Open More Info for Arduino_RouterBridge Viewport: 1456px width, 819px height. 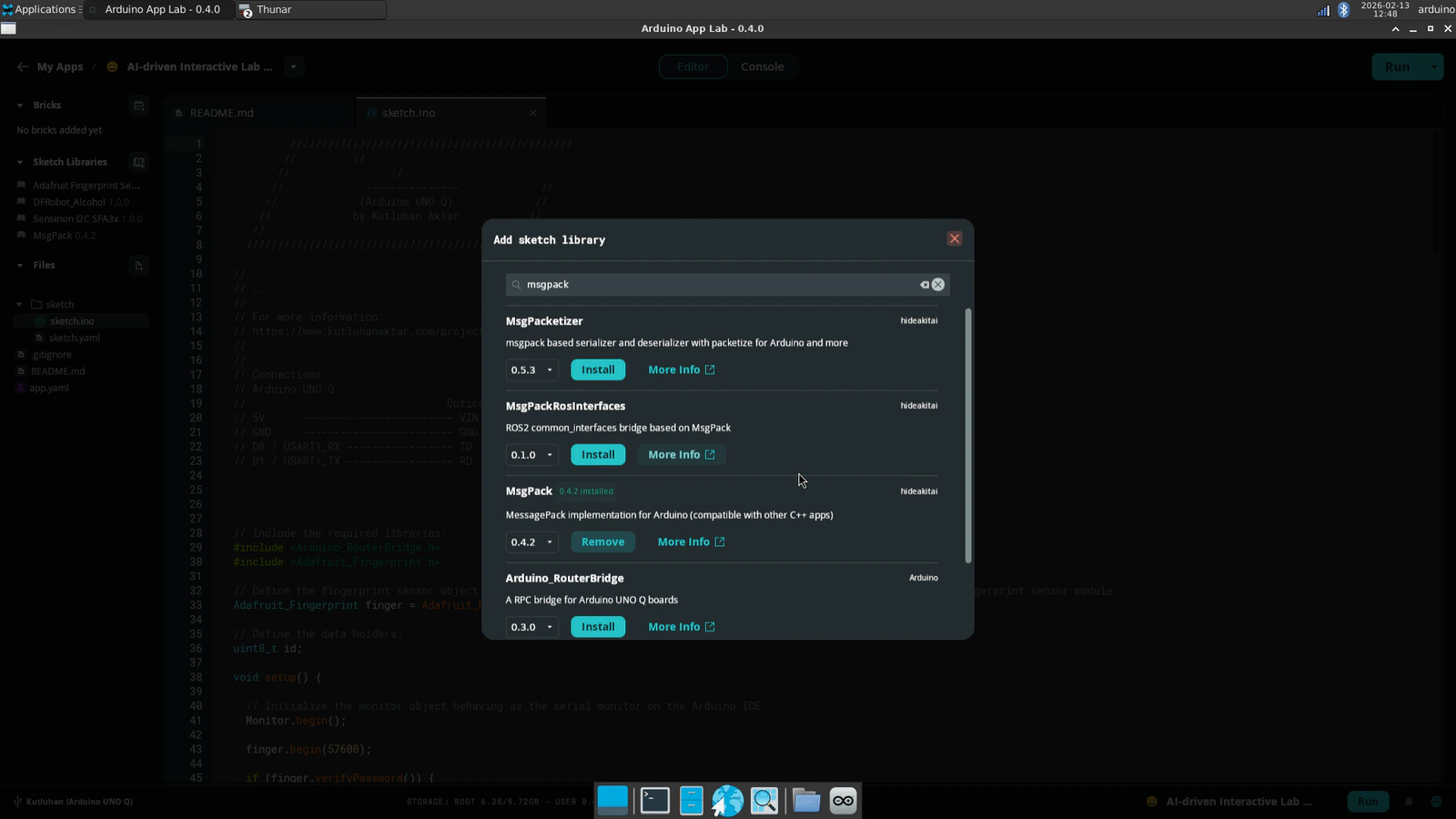pos(682,626)
